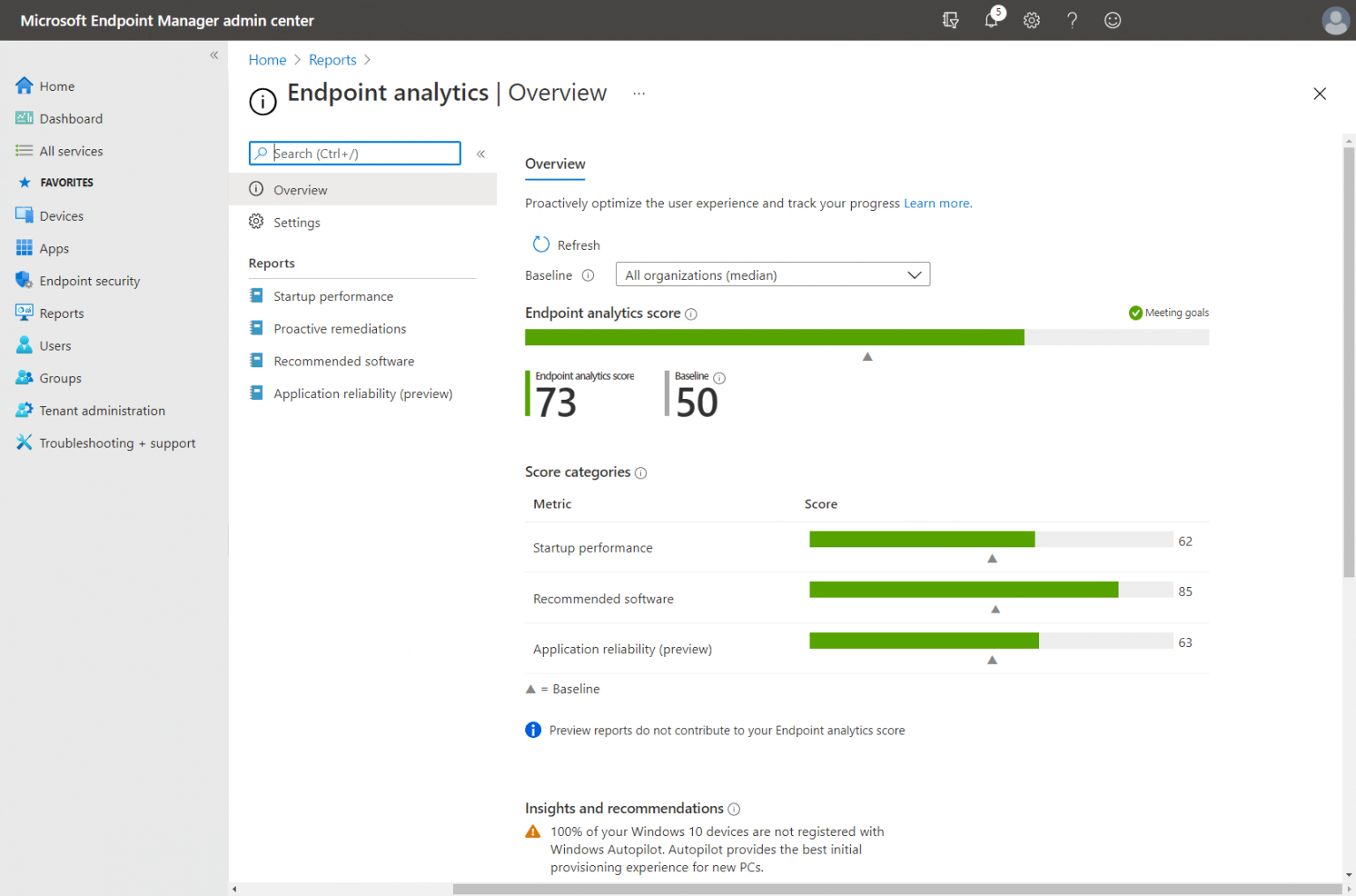Select Troubleshooting + support
This screenshot has height=896, width=1356.
pyautogui.click(x=117, y=442)
